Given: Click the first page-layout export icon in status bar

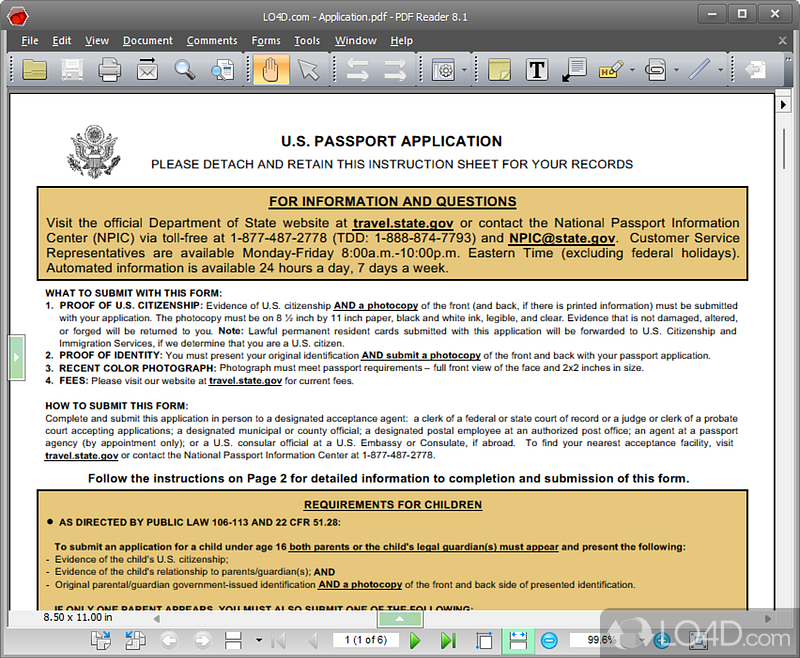Looking at the screenshot, I should (101, 640).
